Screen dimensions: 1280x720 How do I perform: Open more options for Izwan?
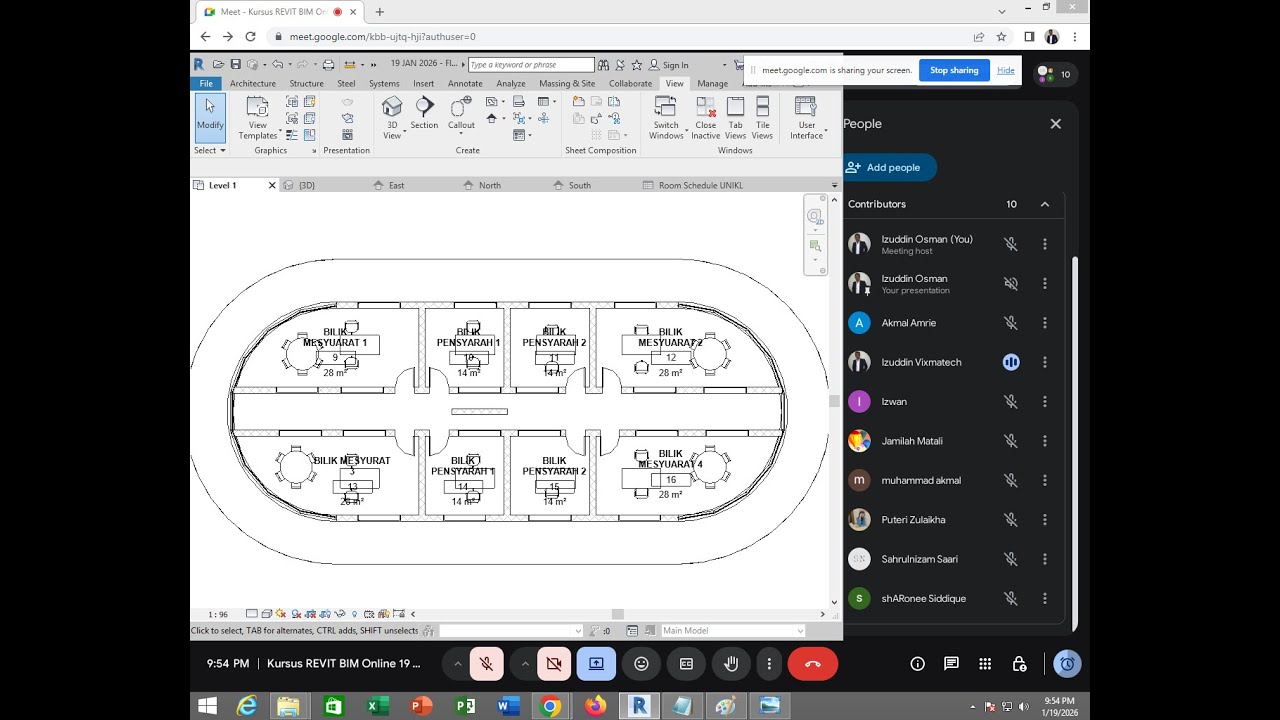click(1045, 402)
